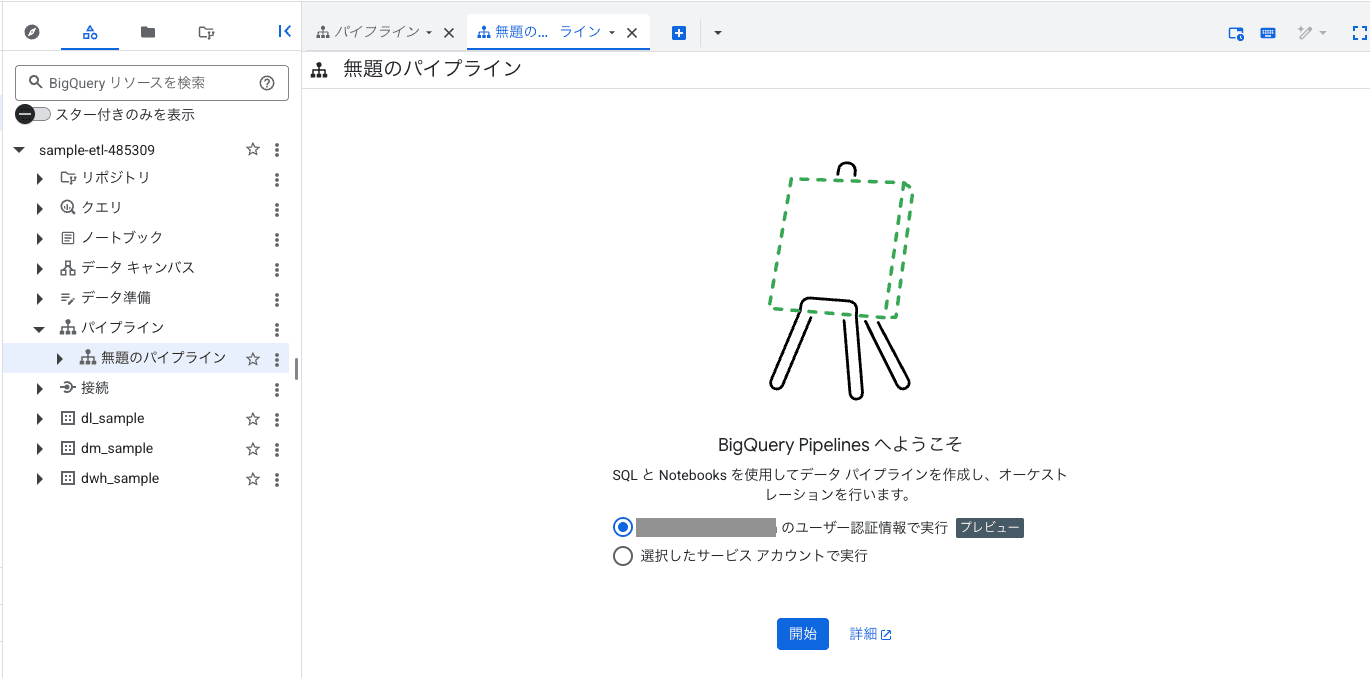Open the dropdown arrow on the パイプライン tab
1370x678 pixels.
[x=430, y=31]
